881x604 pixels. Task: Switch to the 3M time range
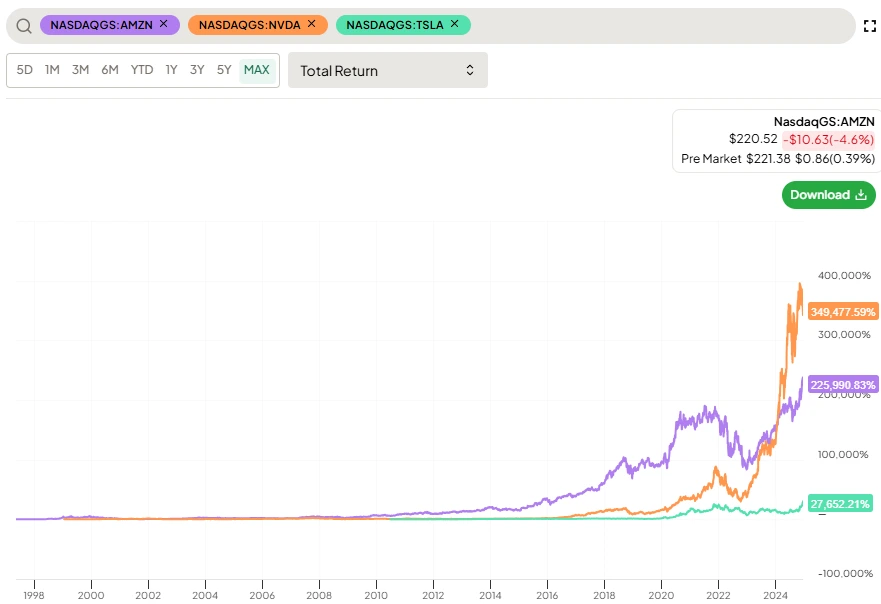(80, 70)
